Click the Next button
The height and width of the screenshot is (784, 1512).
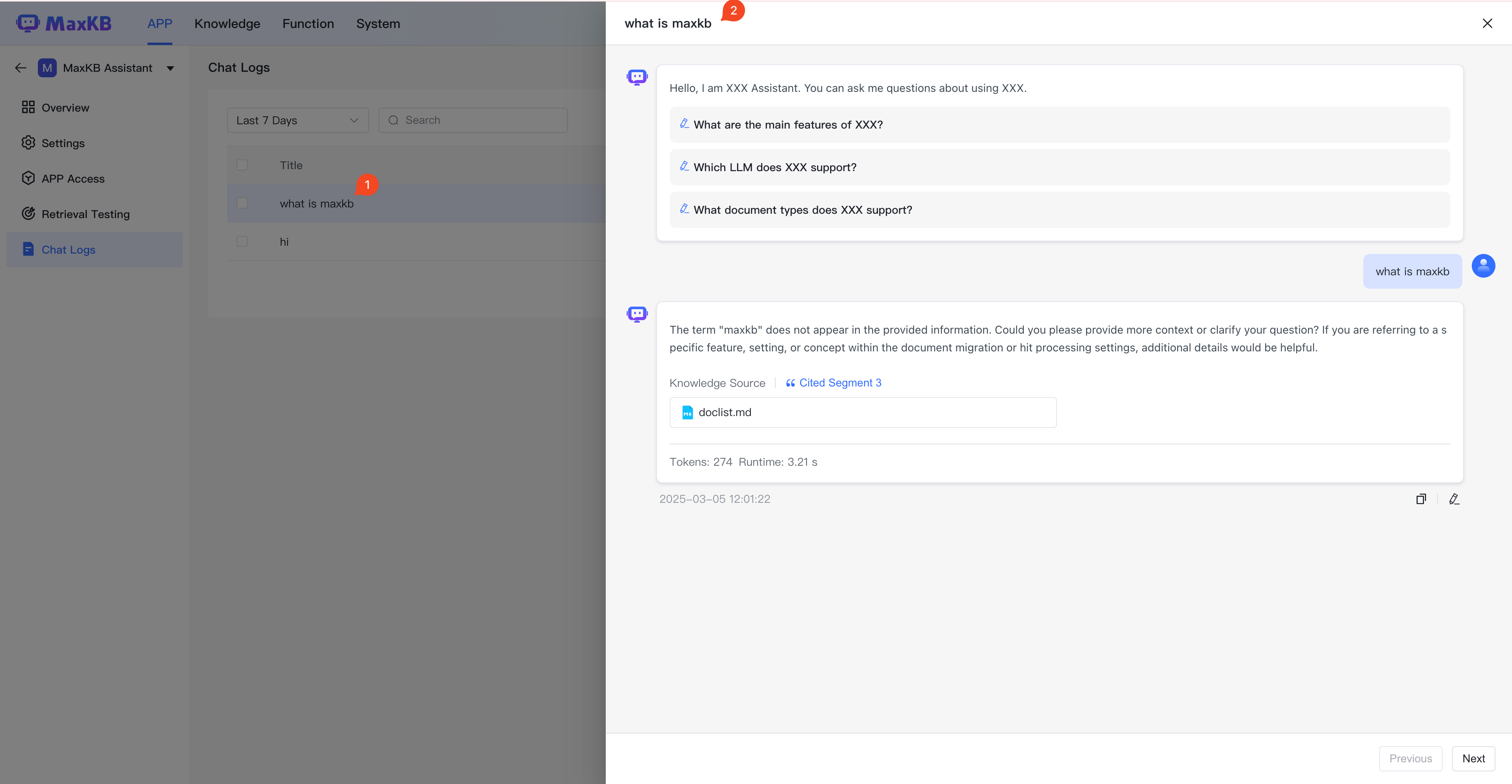point(1473,758)
